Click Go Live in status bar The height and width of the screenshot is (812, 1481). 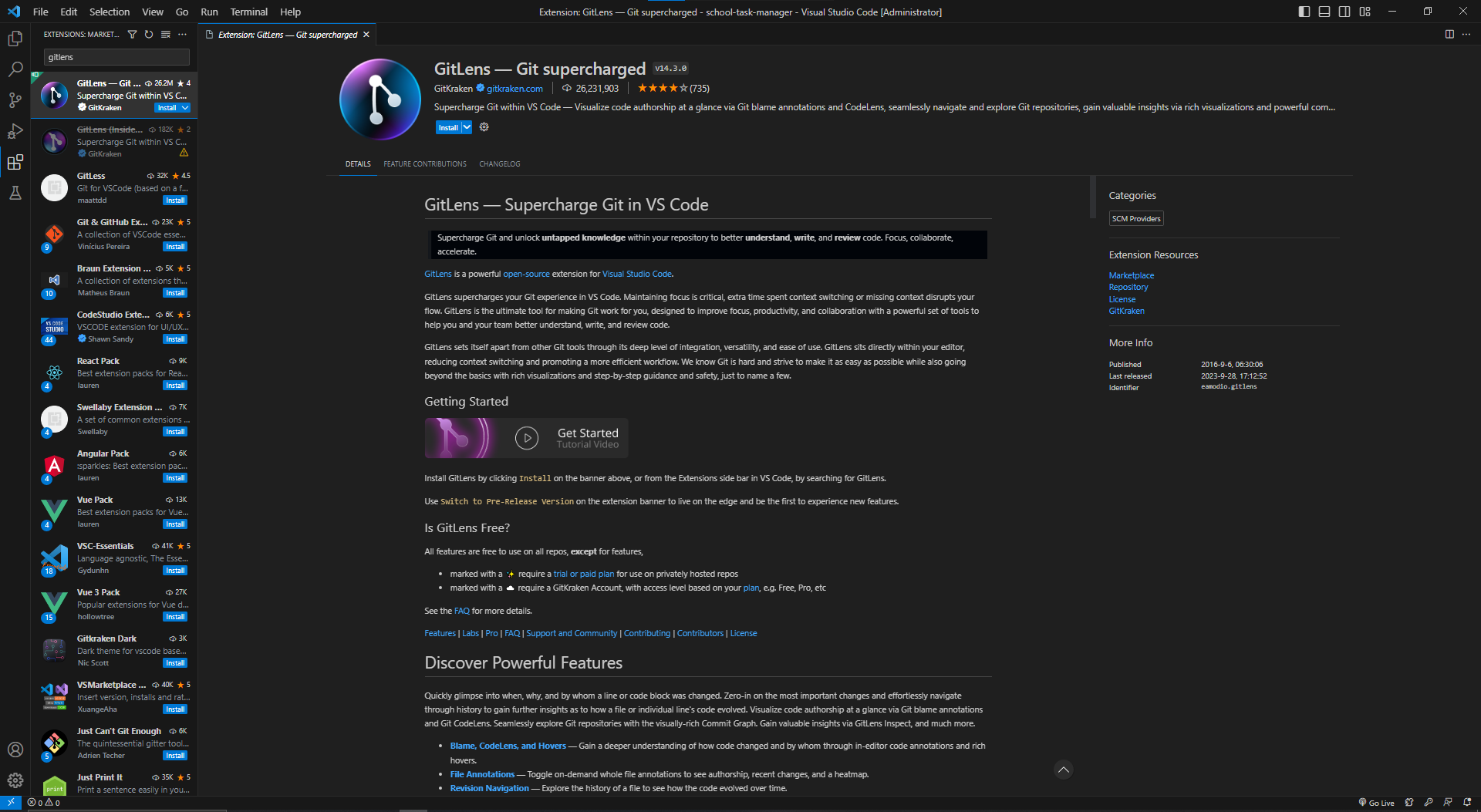coord(1376,803)
